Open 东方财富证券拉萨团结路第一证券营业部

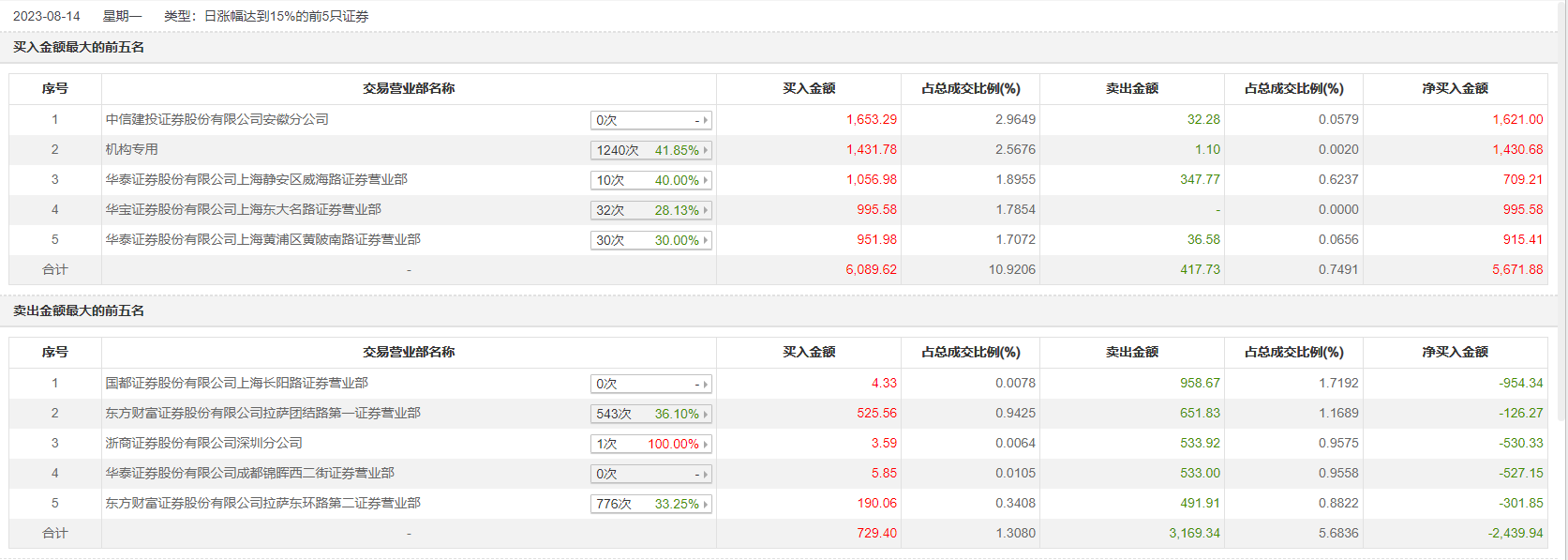coord(263,413)
